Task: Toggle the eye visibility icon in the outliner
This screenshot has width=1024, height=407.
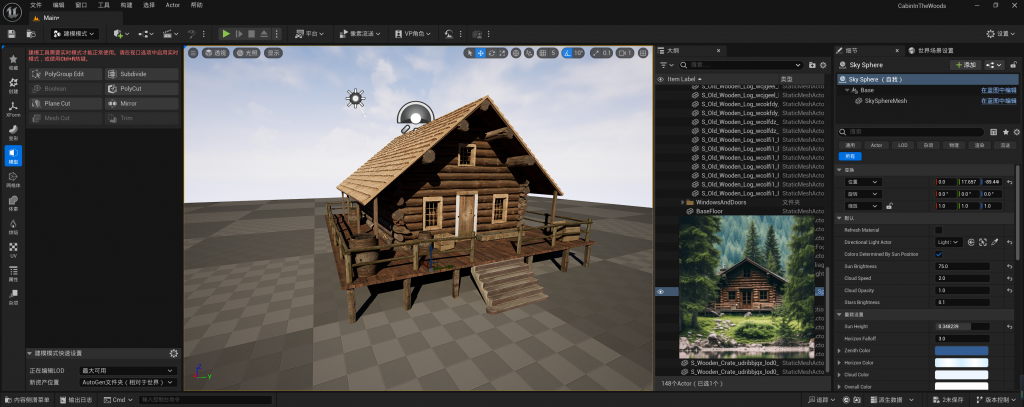Action: 660,292
